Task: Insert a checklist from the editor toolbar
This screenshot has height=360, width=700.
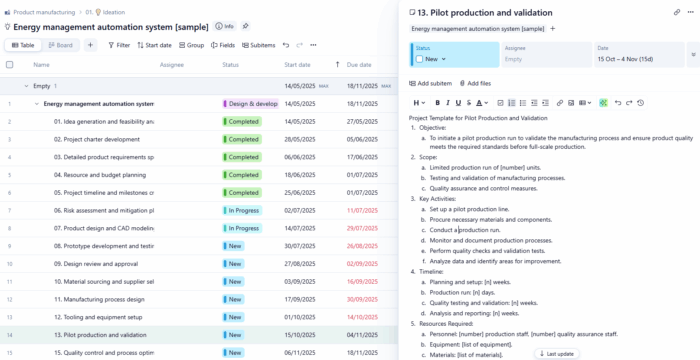Action: pyautogui.click(x=500, y=103)
